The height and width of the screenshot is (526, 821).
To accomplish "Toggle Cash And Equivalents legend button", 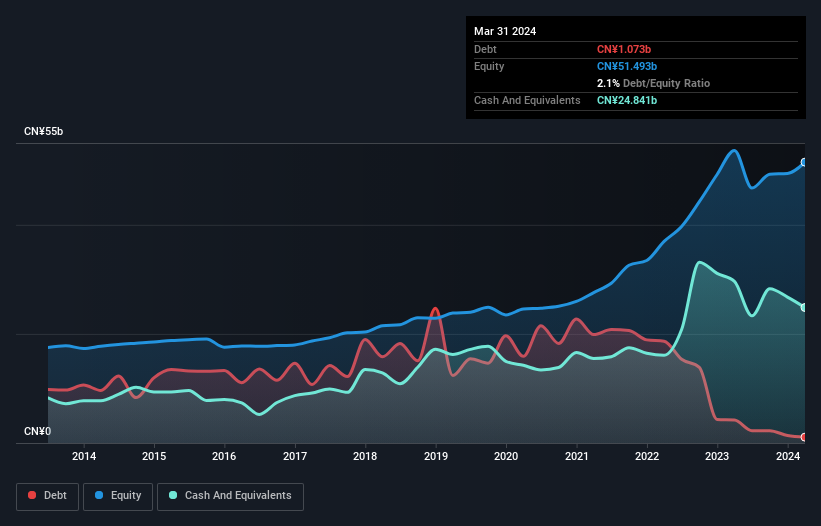I will [x=230, y=496].
